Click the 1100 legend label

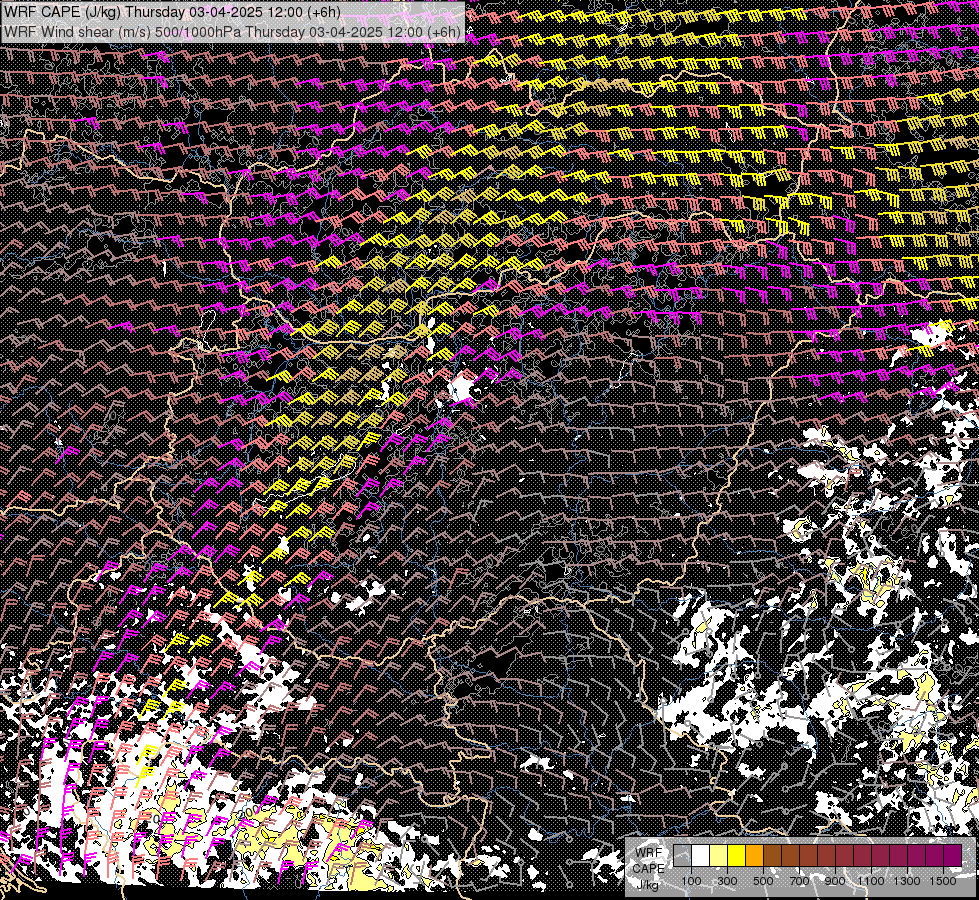[x=871, y=881]
